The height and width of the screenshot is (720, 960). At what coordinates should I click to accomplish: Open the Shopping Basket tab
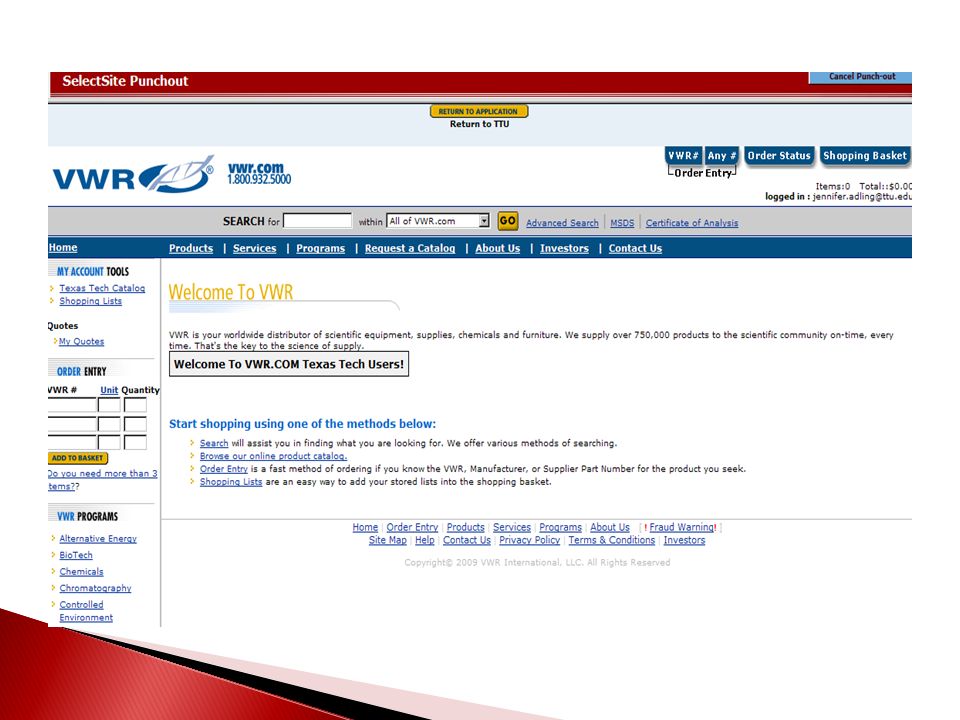[x=864, y=156]
